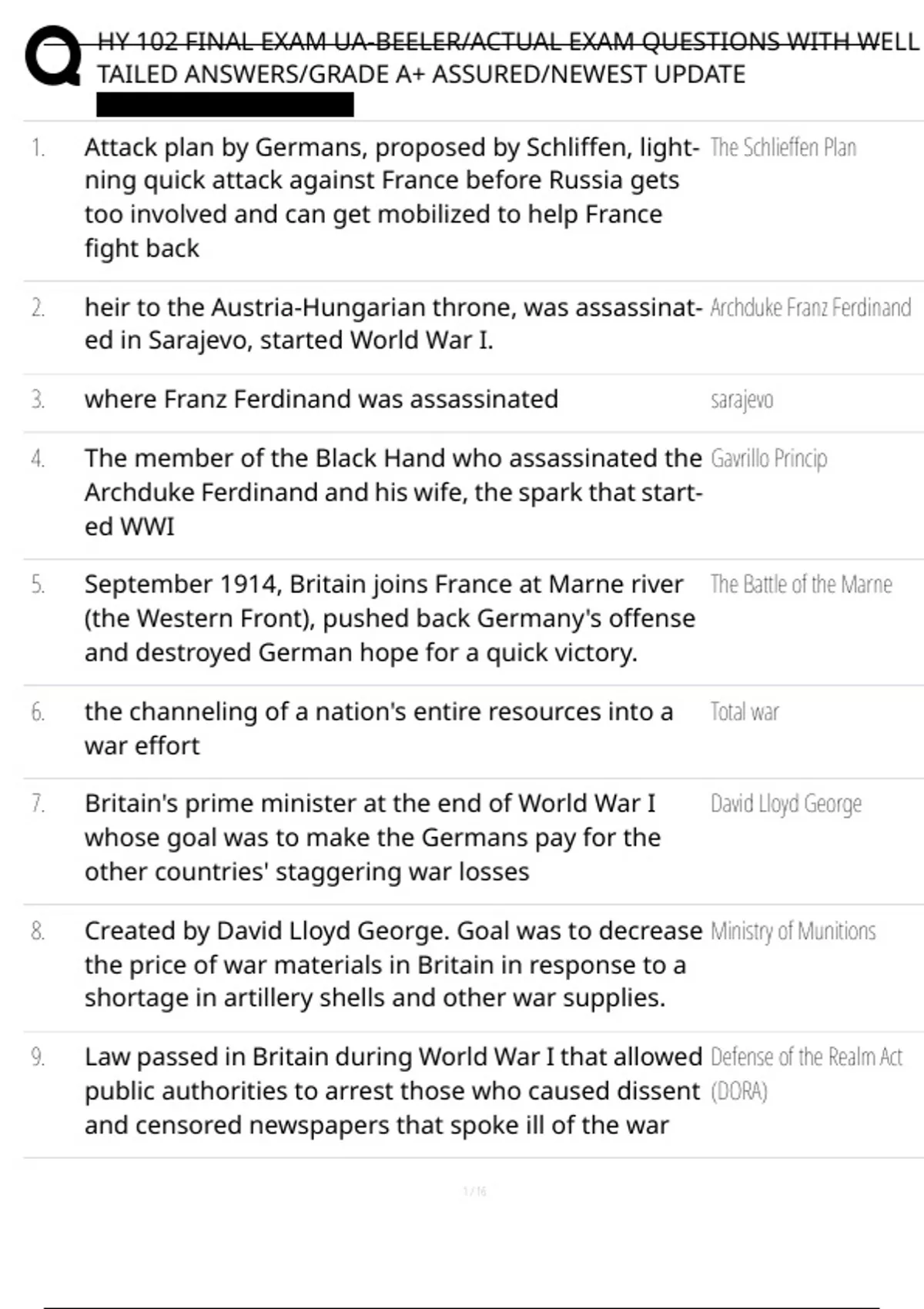Screen dimensions: 924x1309
Task: Click question text "where Franz Ferdinand was assassinated"
Action: click(x=321, y=399)
